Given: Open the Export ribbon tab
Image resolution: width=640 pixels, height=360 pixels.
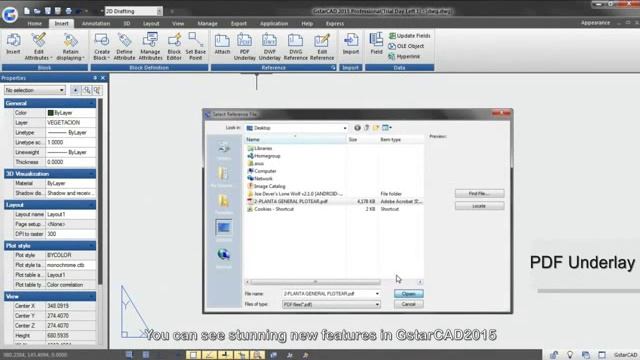Looking at the screenshot, I should coord(239,24).
